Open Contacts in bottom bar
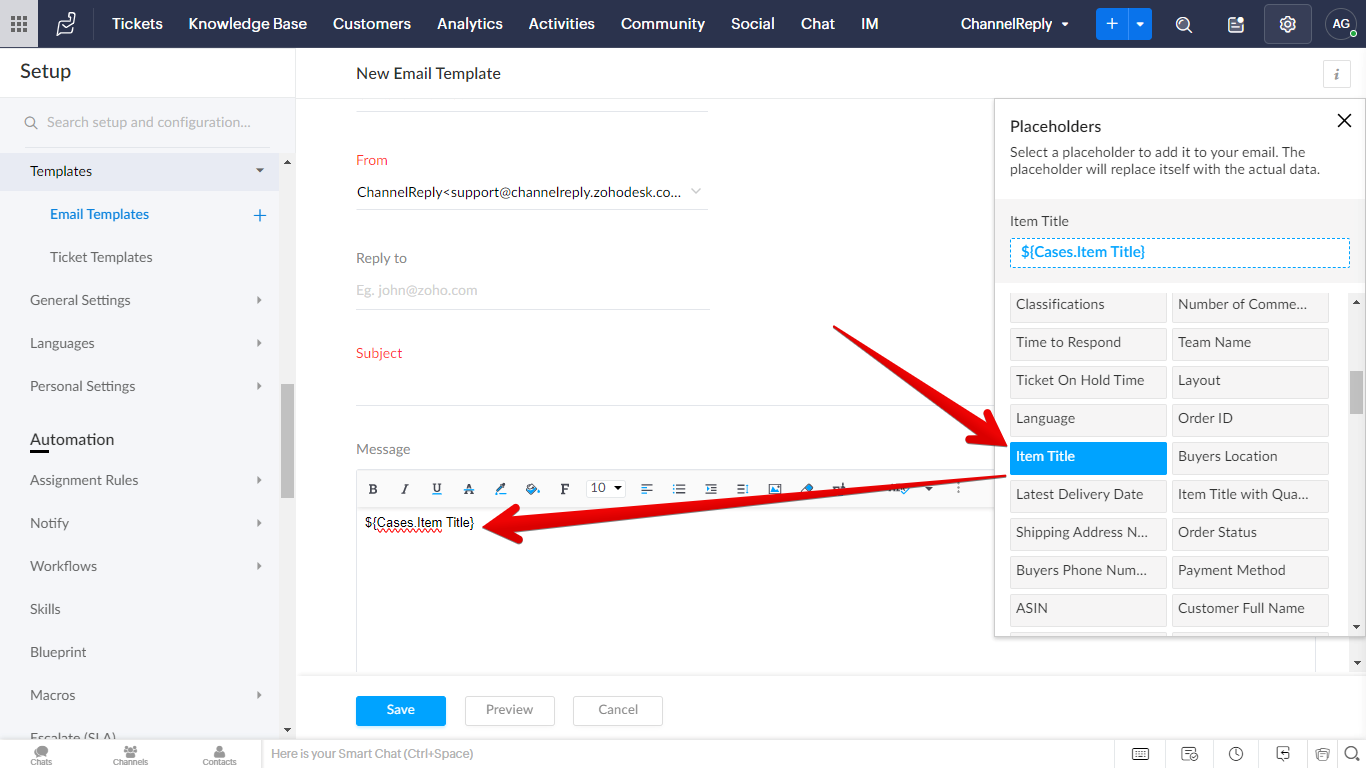The image size is (1366, 768). 219,755
